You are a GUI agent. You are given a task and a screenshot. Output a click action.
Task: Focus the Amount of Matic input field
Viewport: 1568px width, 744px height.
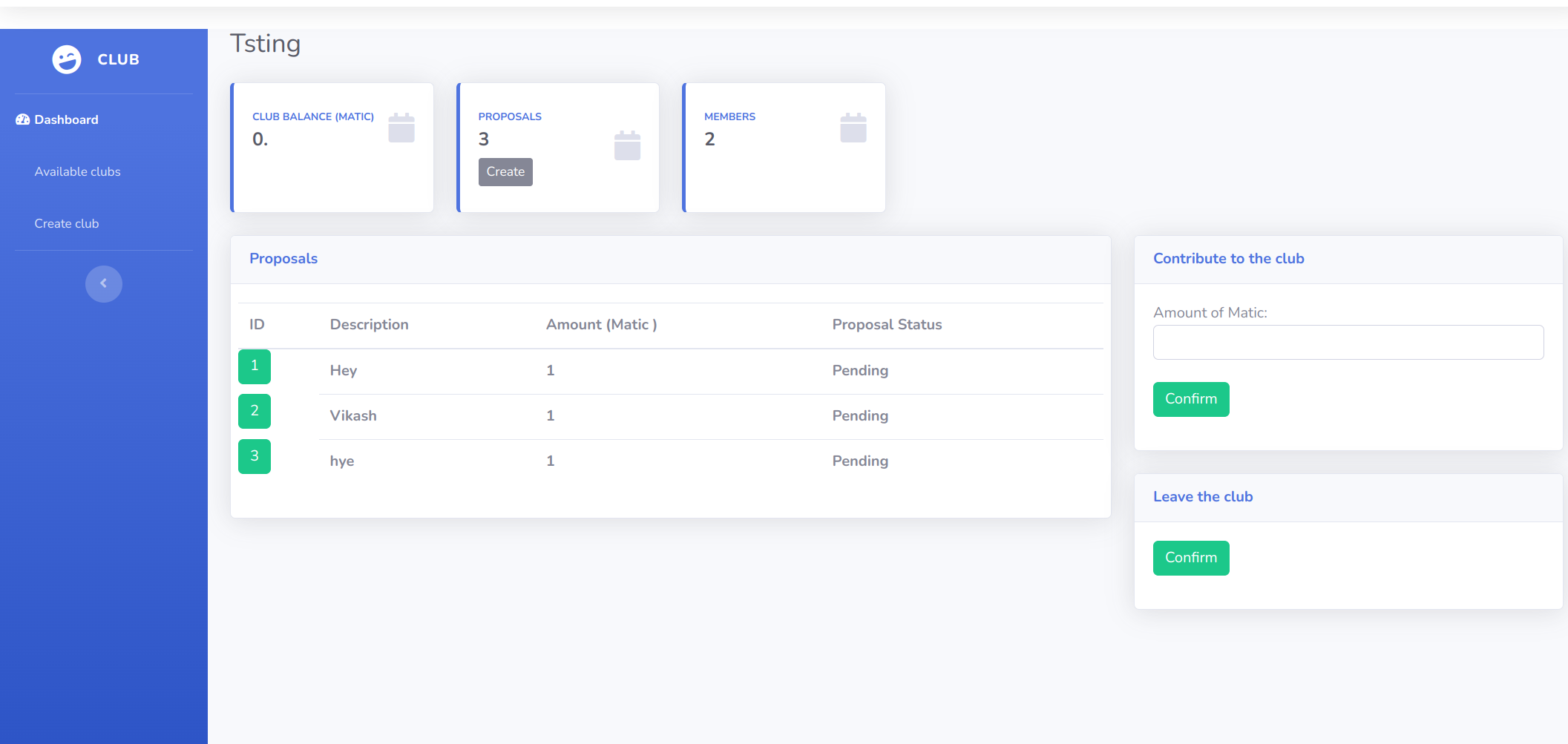1348,343
